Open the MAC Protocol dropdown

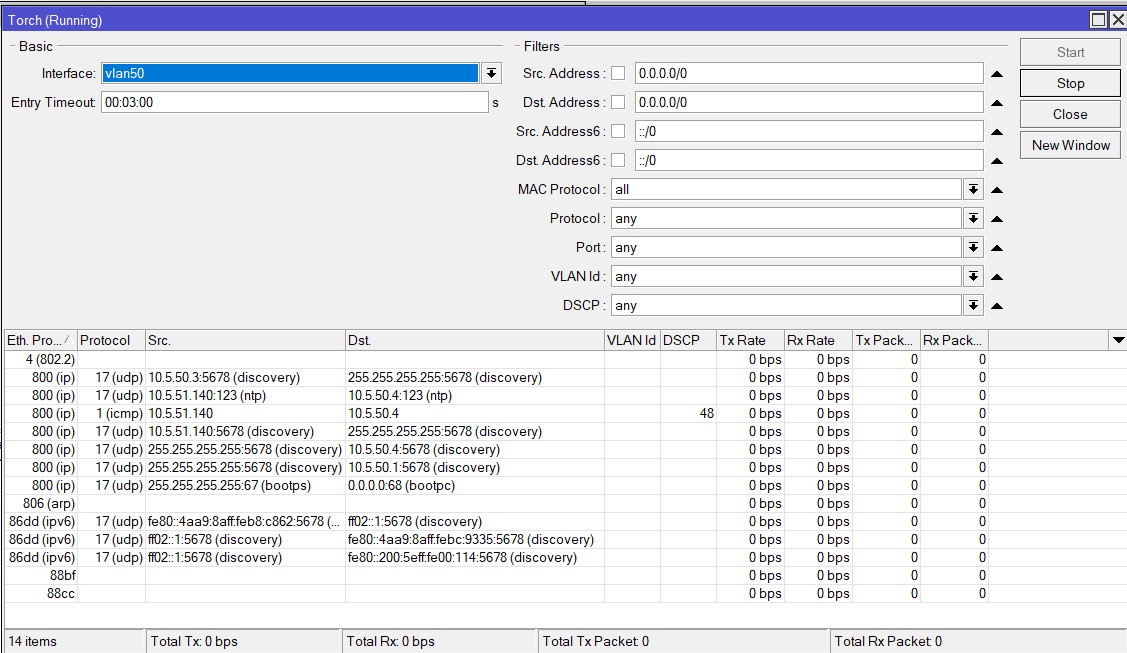[972, 189]
